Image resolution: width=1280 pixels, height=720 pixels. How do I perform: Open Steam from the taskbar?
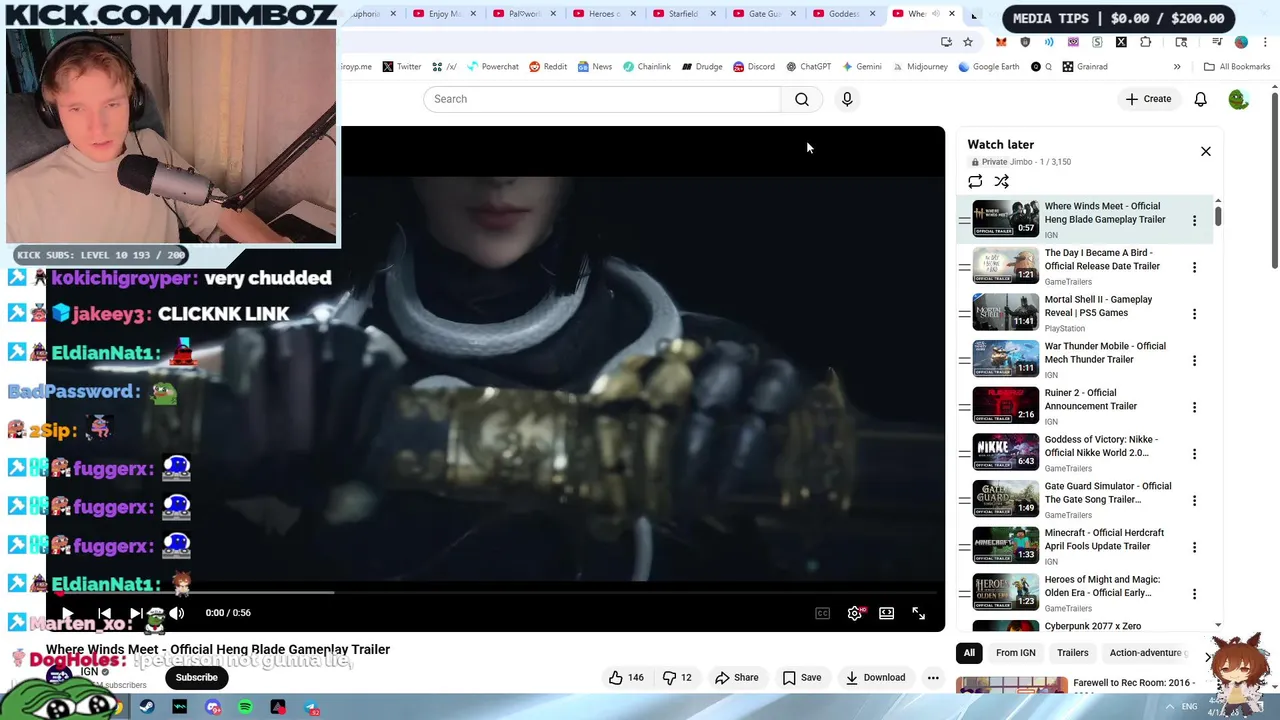coord(147,708)
